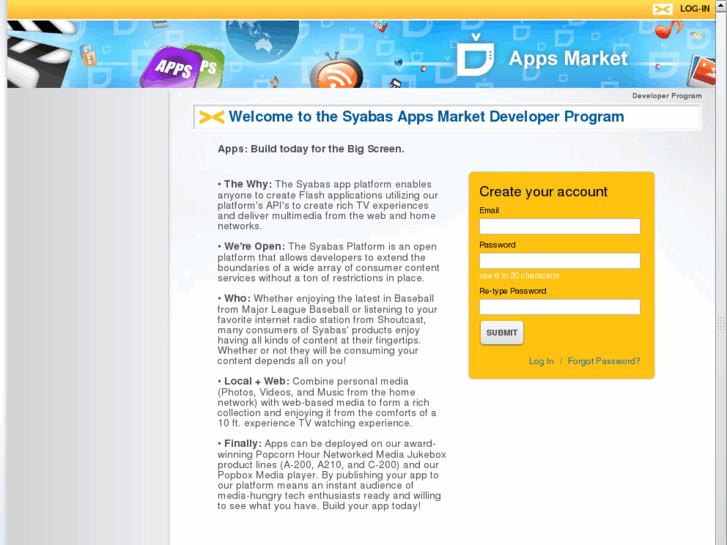Click 'Local + Web:' bullet heading

[x=256, y=381]
